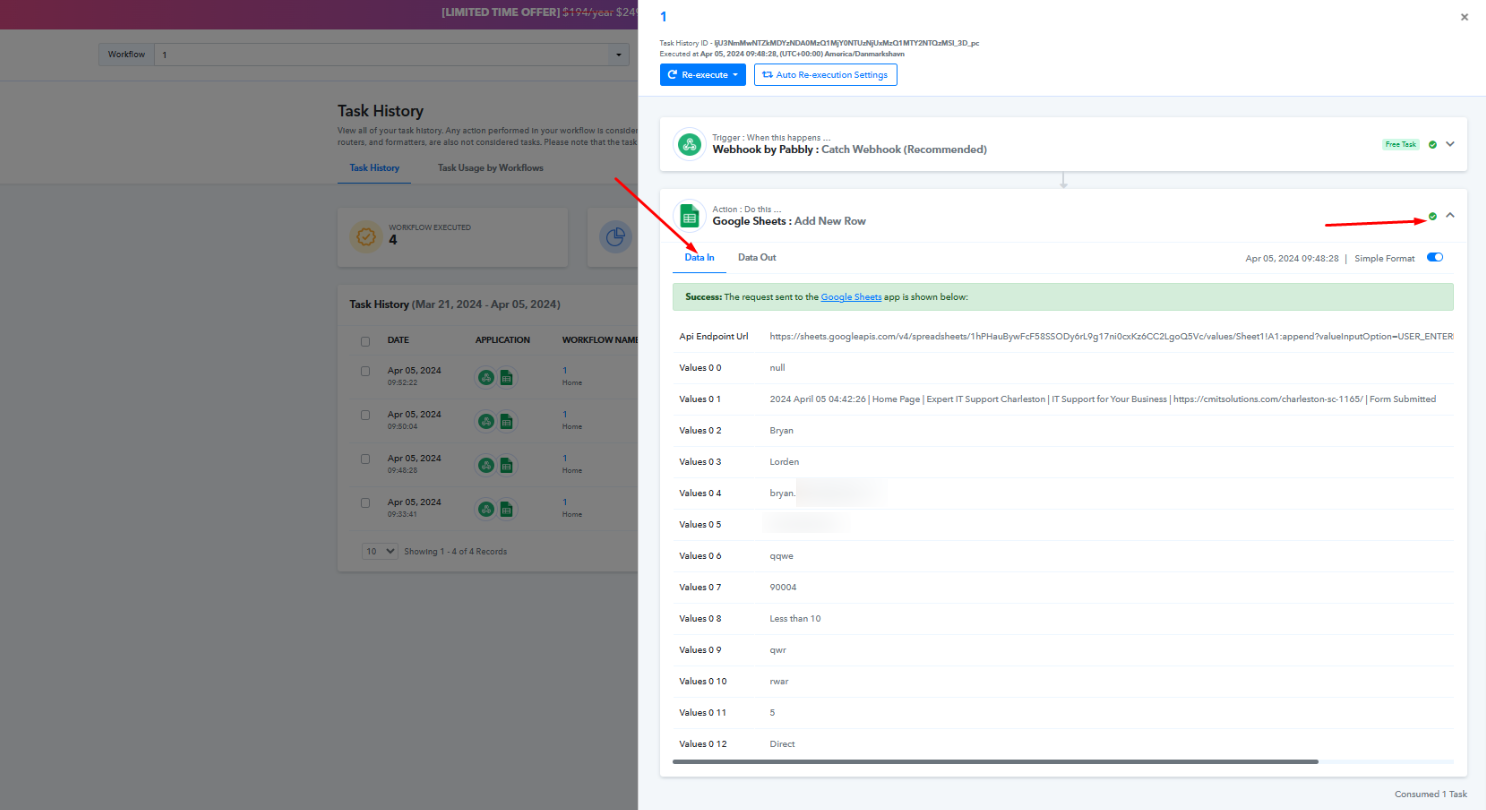Click the Workflow Executed badge icon

[x=365, y=237]
